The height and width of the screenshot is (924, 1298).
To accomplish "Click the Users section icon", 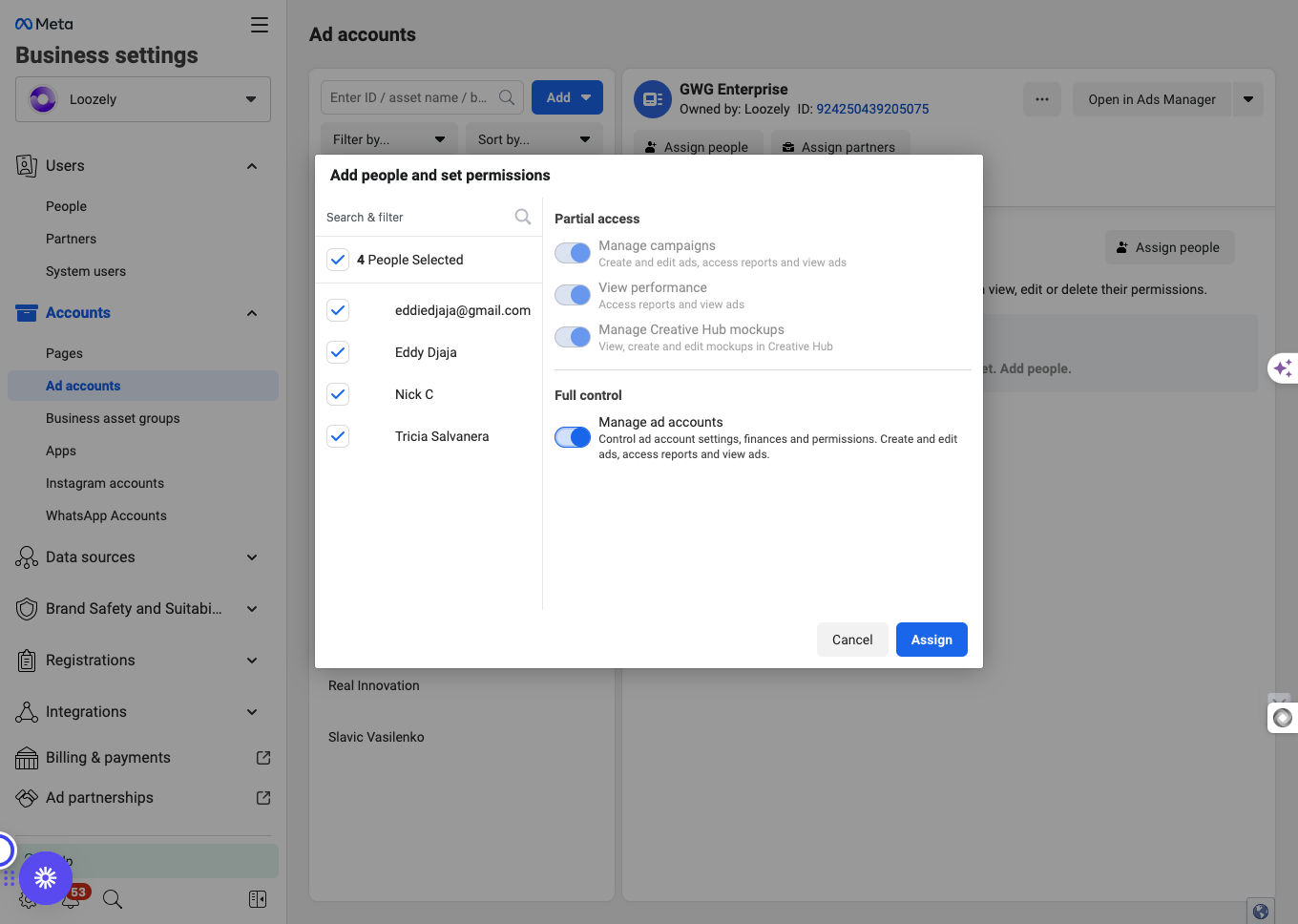I will click(x=27, y=166).
